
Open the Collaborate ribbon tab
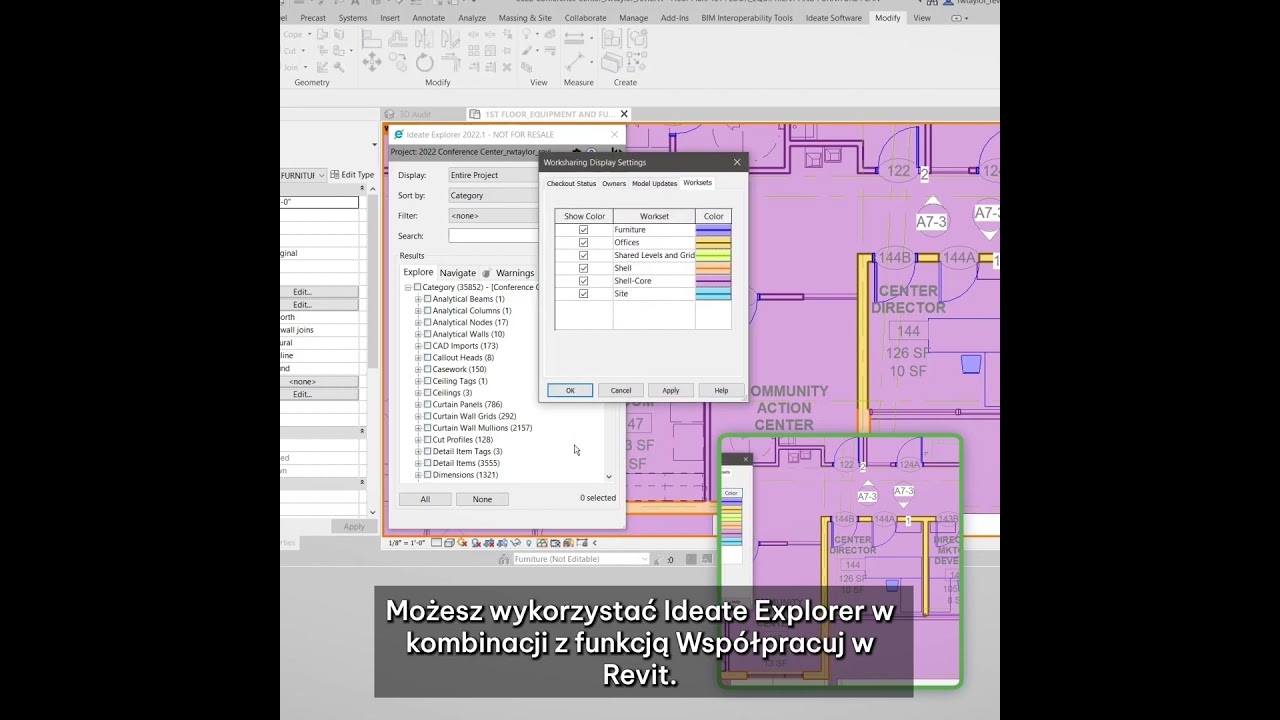click(x=585, y=18)
